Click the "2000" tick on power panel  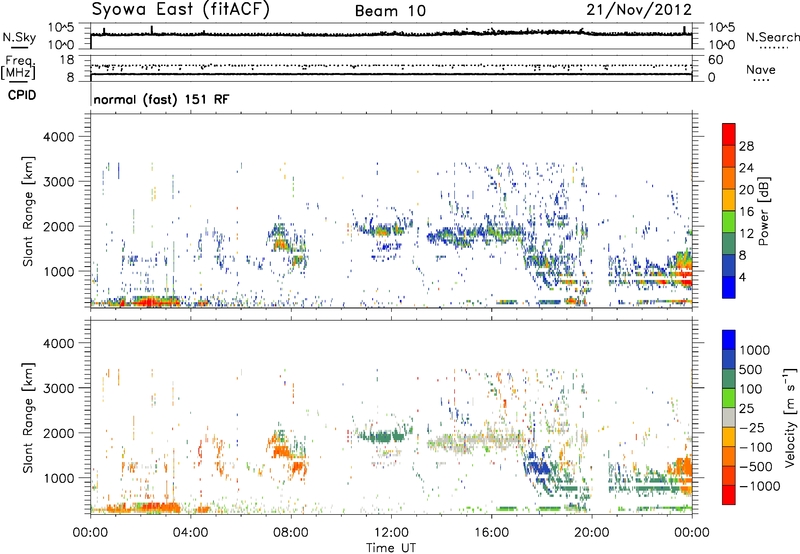click(58, 226)
